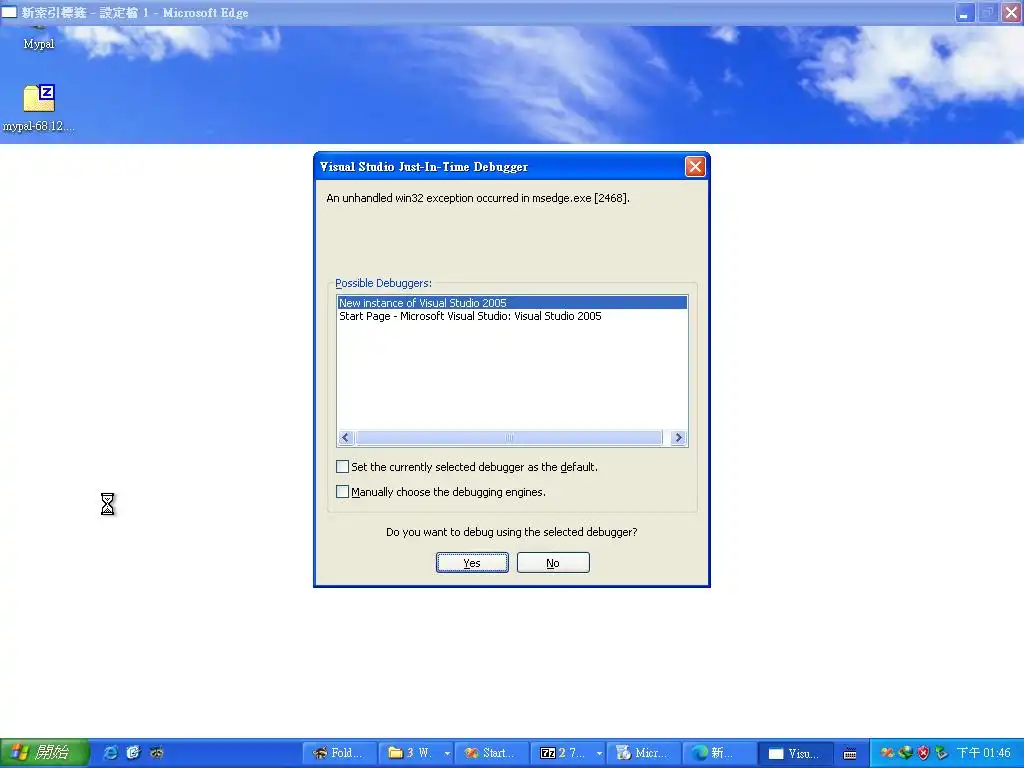Switch to Visu... debugger taskbar button
Image resolution: width=1024 pixels, height=768 pixels.
point(795,753)
